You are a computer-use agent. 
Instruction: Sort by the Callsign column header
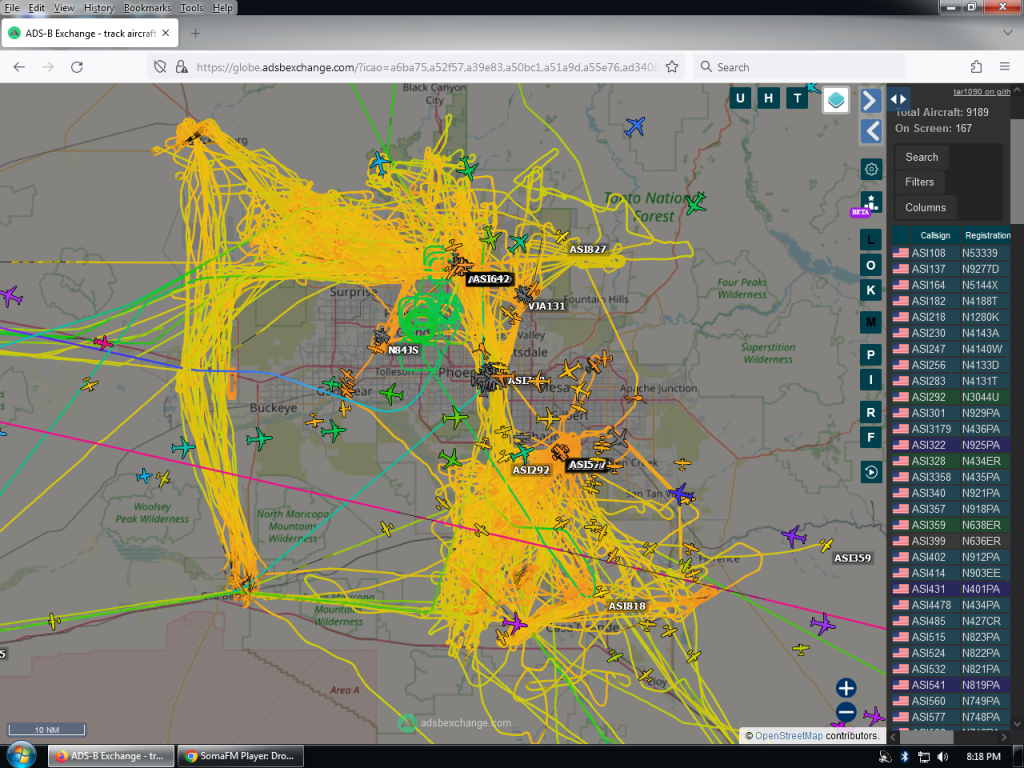pos(935,235)
